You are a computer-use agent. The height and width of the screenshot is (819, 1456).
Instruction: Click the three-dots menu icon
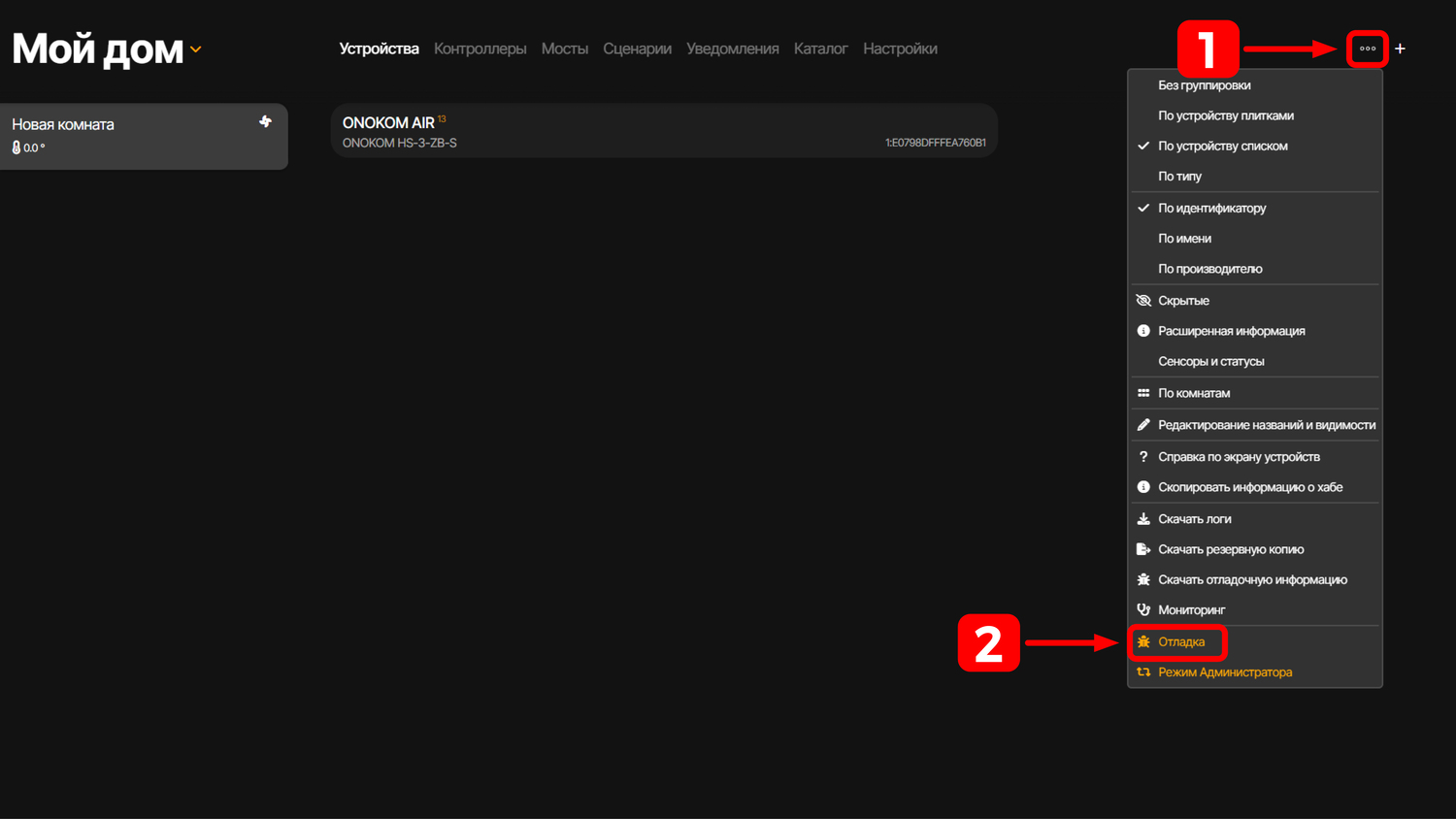click(x=1367, y=49)
